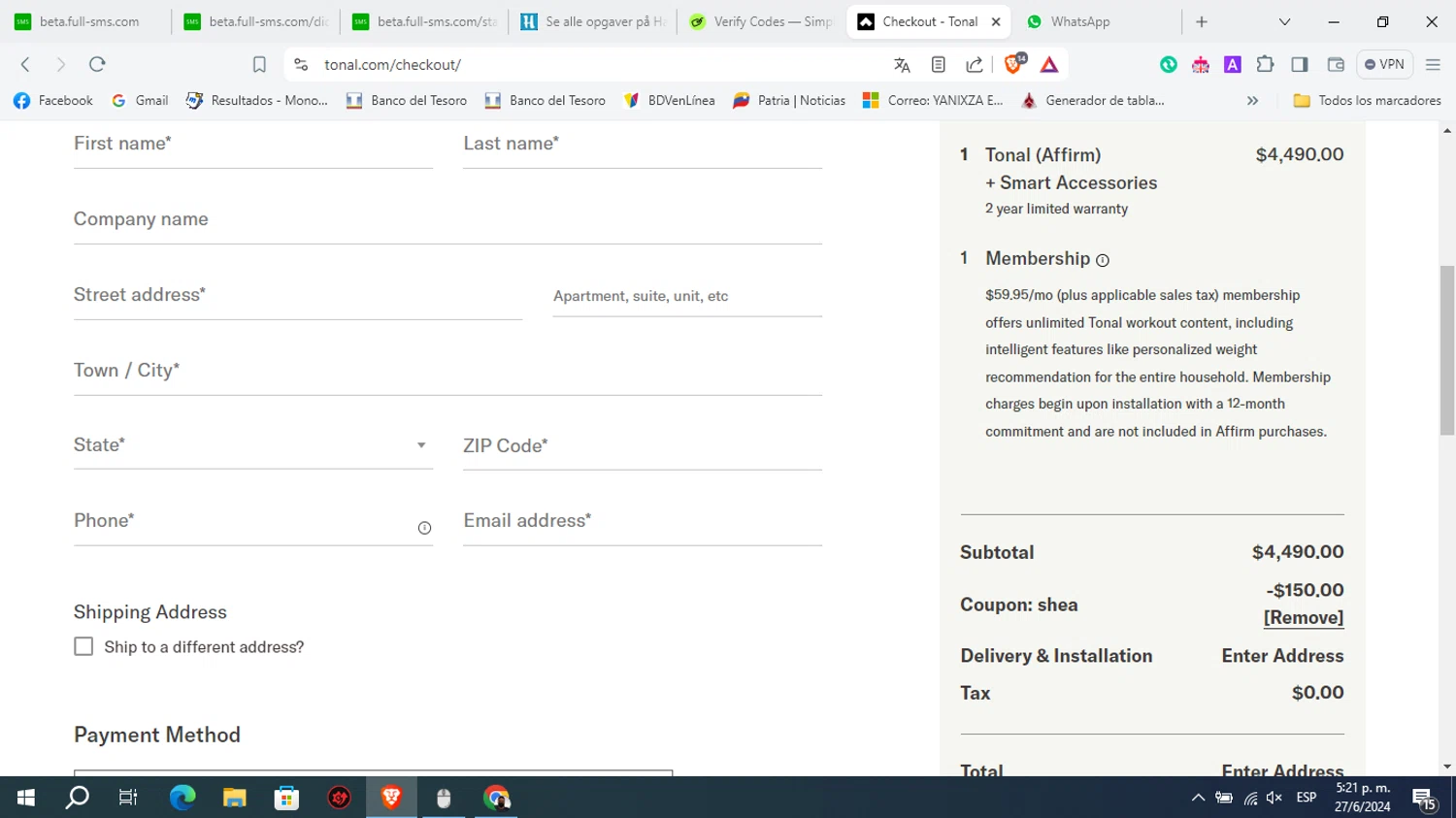Open the notifications center icon
Screen dimensions: 1456x818
tap(1425, 798)
